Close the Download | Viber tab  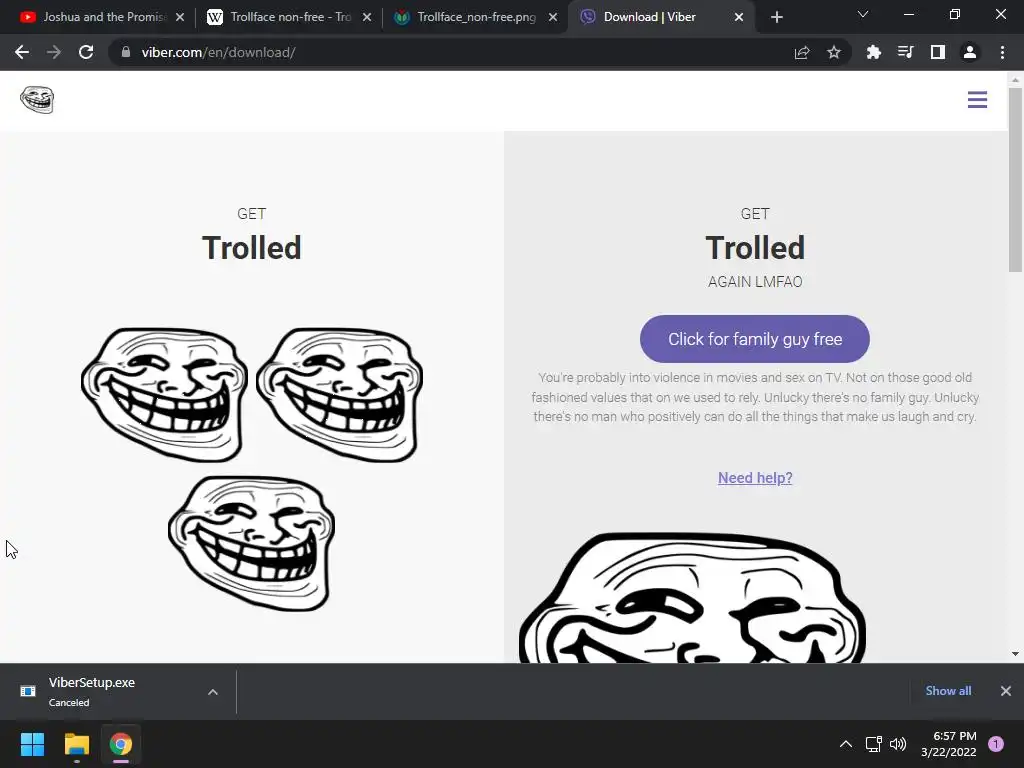coord(739,17)
